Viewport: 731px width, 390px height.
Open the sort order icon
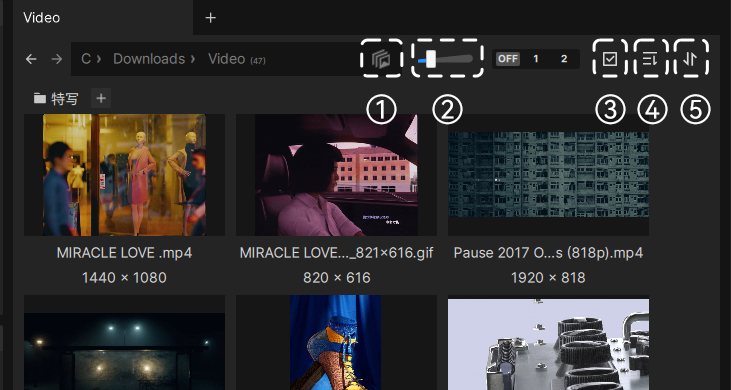[651, 59]
